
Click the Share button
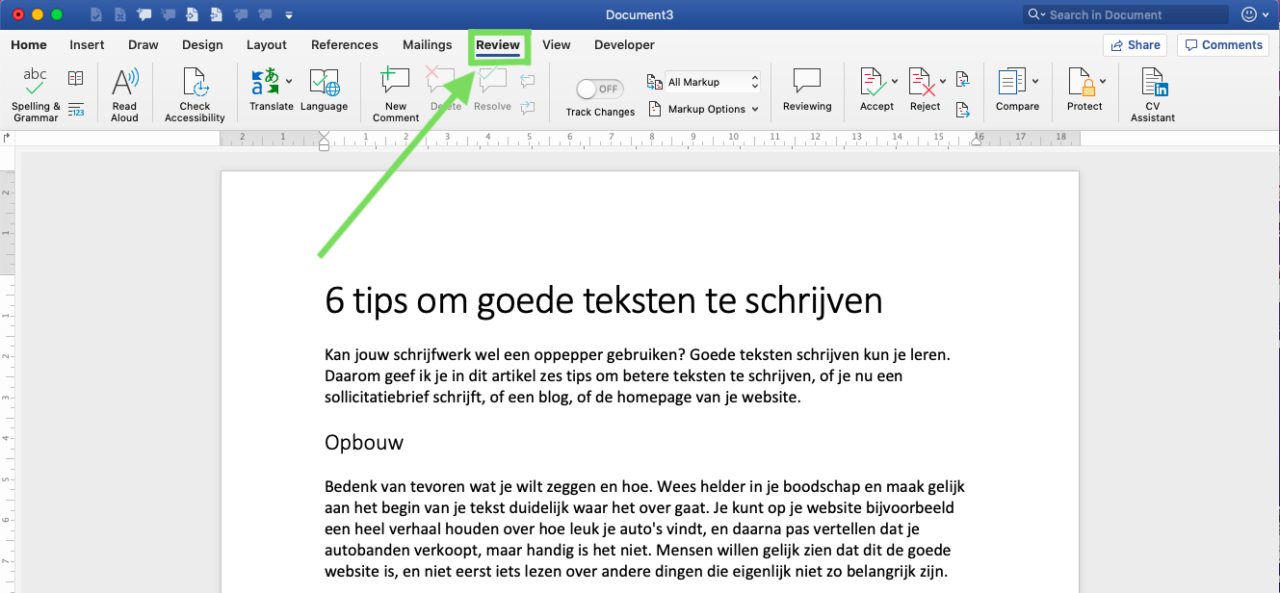coord(1135,44)
